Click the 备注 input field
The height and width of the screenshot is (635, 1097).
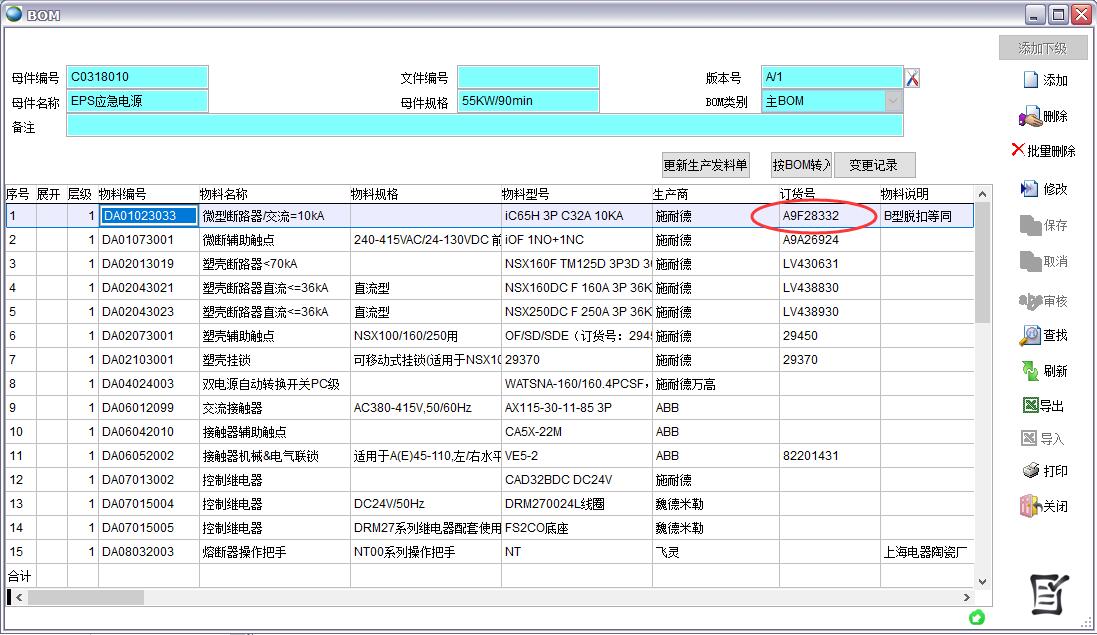(484, 126)
